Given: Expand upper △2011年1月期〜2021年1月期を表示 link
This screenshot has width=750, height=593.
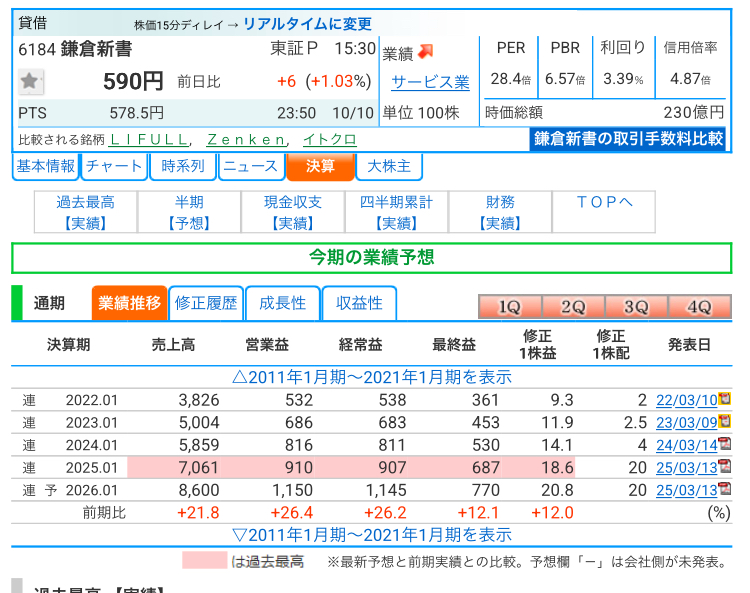Looking at the screenshot, I should click(x=371, y=377).
